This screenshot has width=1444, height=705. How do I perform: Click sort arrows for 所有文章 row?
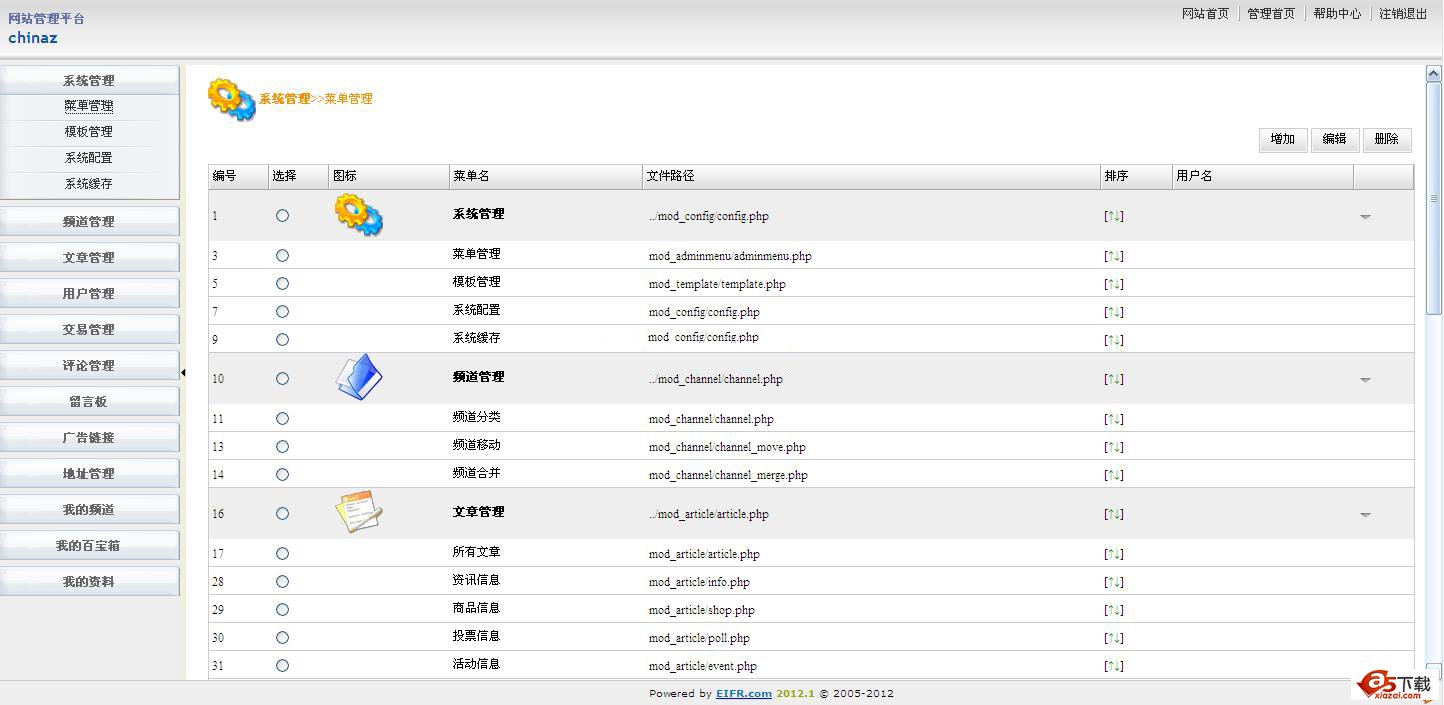[x=1113, y=554]
